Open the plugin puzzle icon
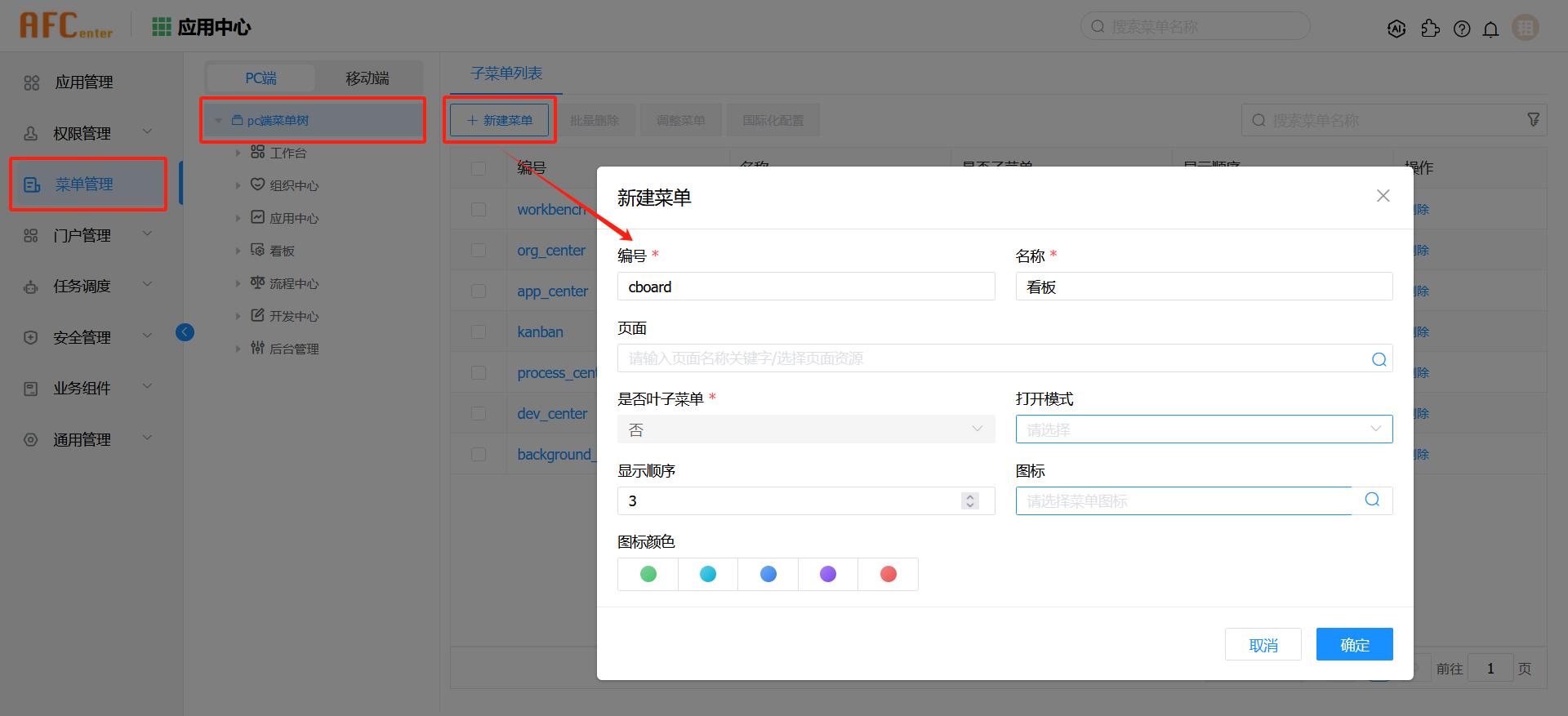 click(x=1430, y=29)
